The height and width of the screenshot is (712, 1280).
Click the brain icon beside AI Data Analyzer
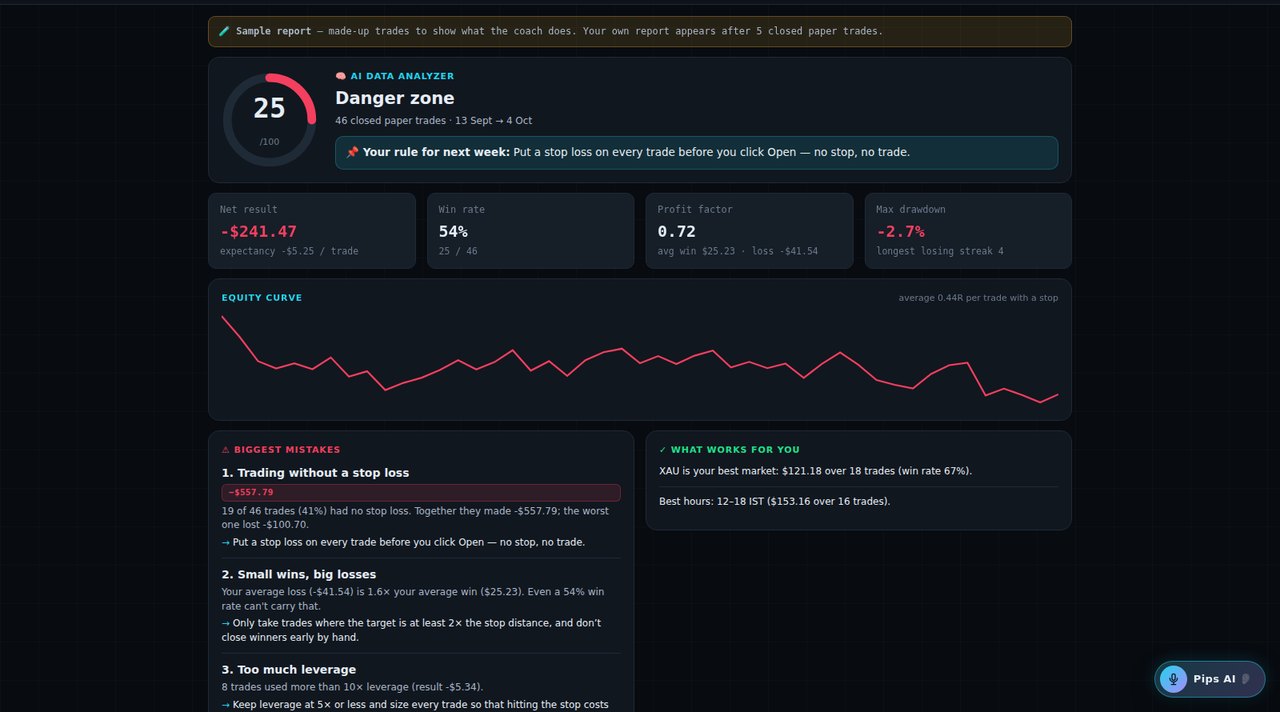341,76
